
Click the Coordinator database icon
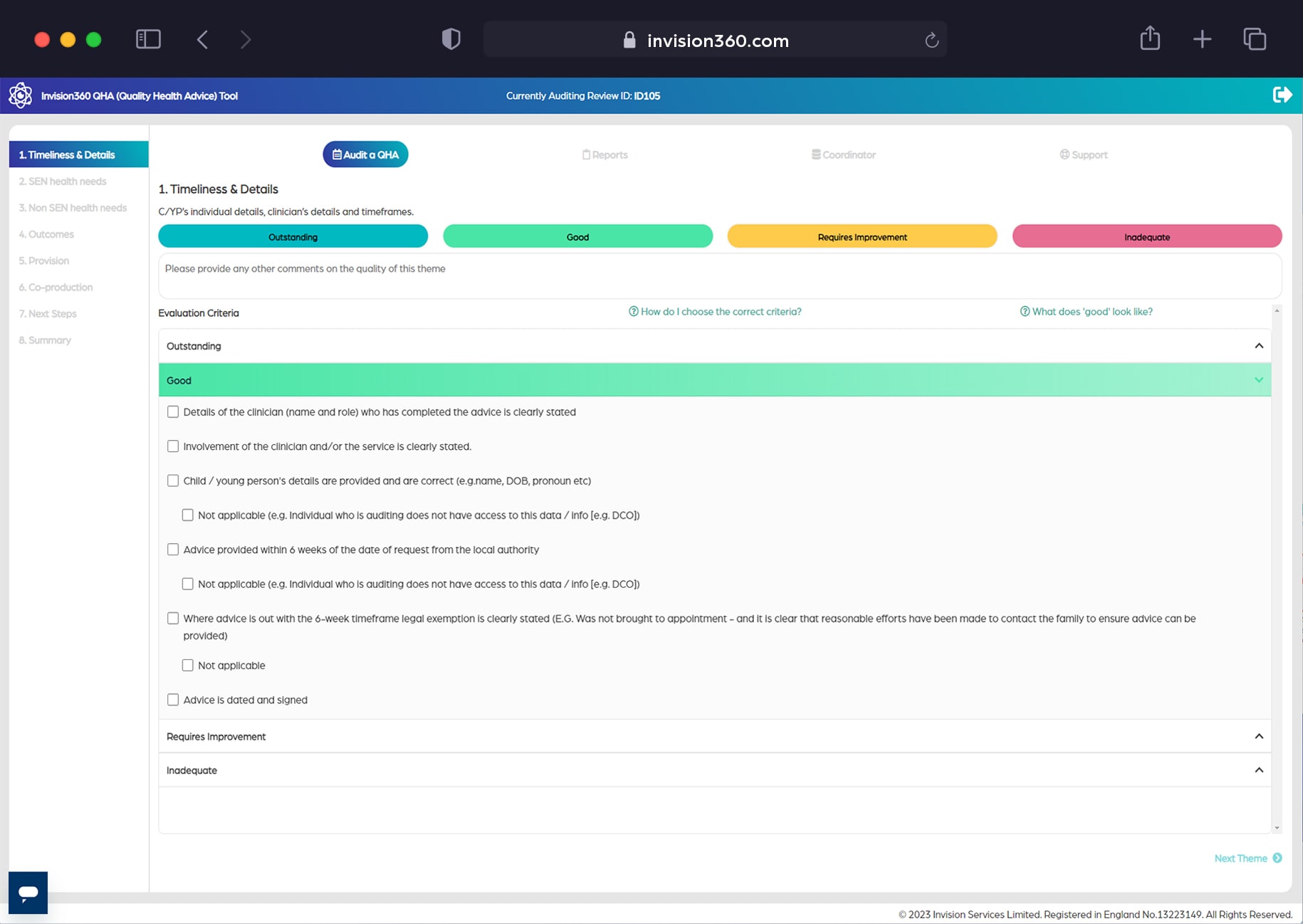pos(815,154)
